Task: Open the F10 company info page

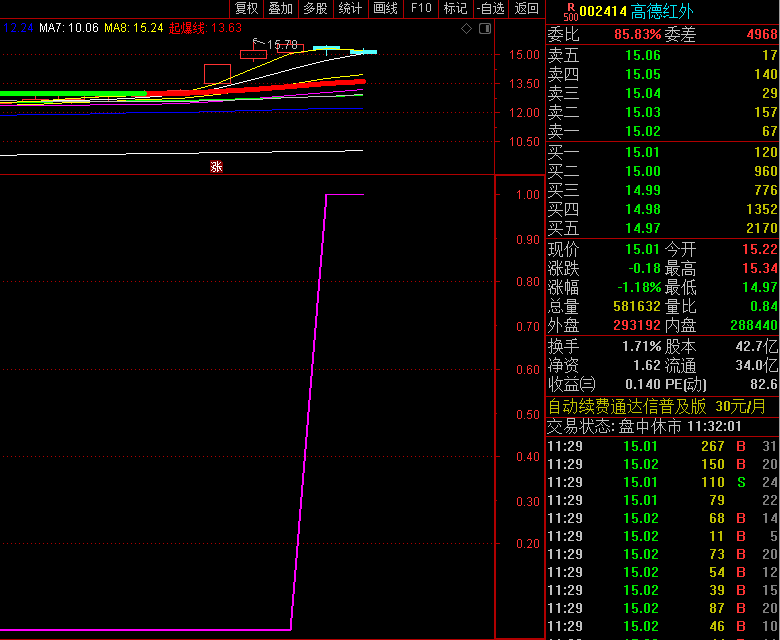Action: tap(421, 8)
